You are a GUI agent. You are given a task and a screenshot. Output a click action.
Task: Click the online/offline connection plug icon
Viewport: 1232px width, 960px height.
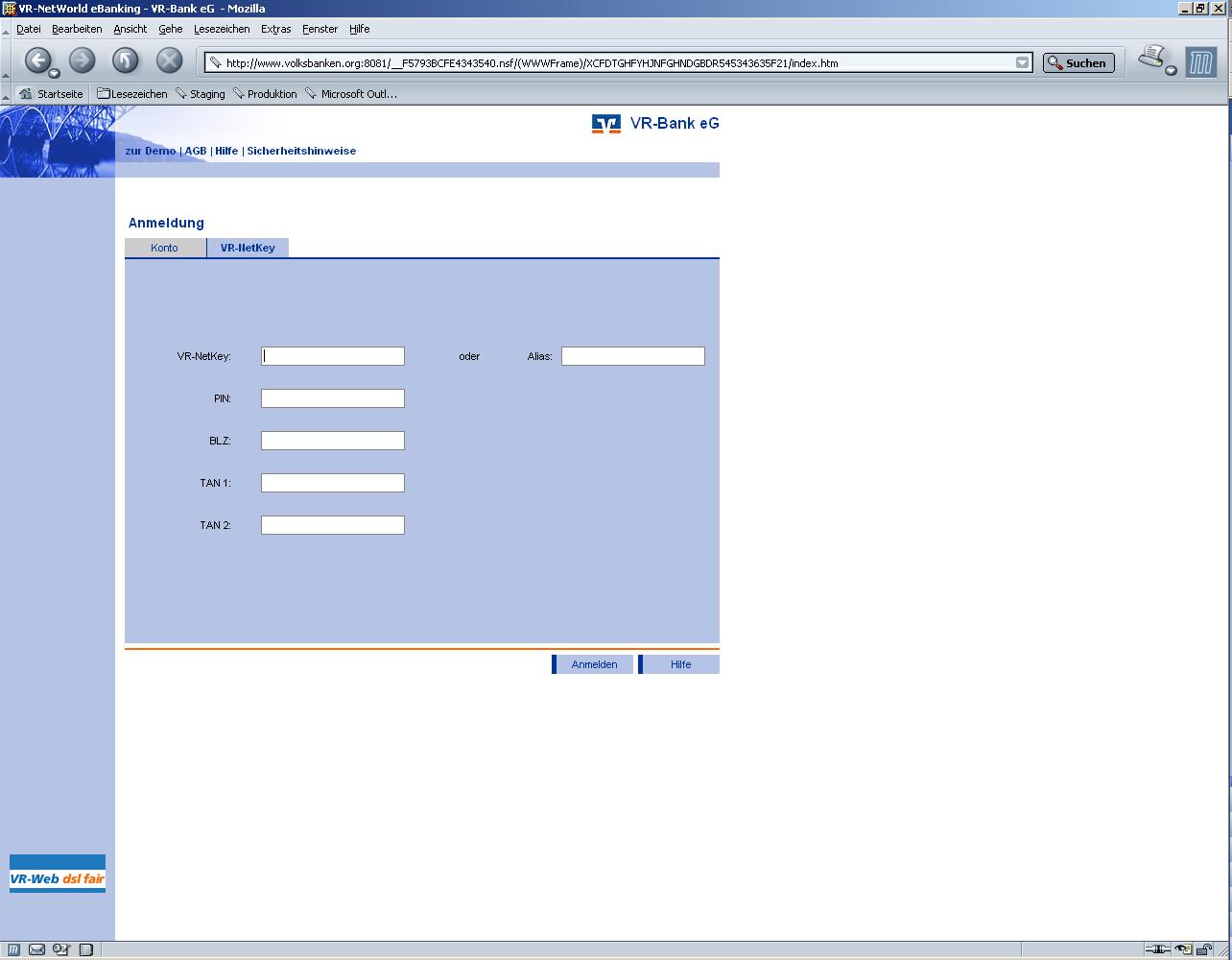coord(1157,949)
